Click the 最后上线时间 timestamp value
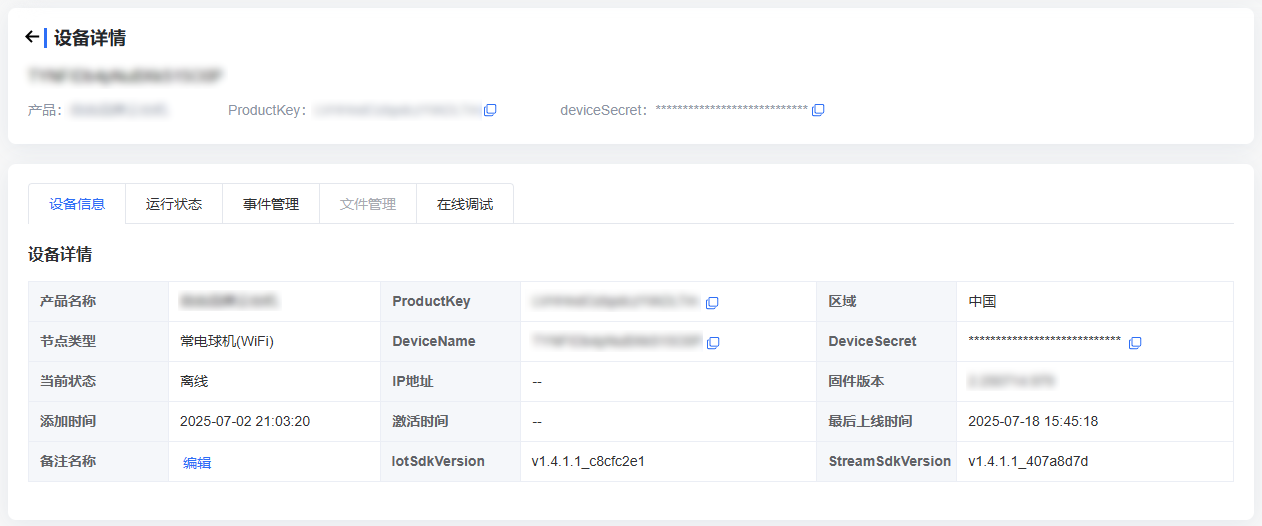The width and height of the screenshot is (1262, 526). point(1033,421)
